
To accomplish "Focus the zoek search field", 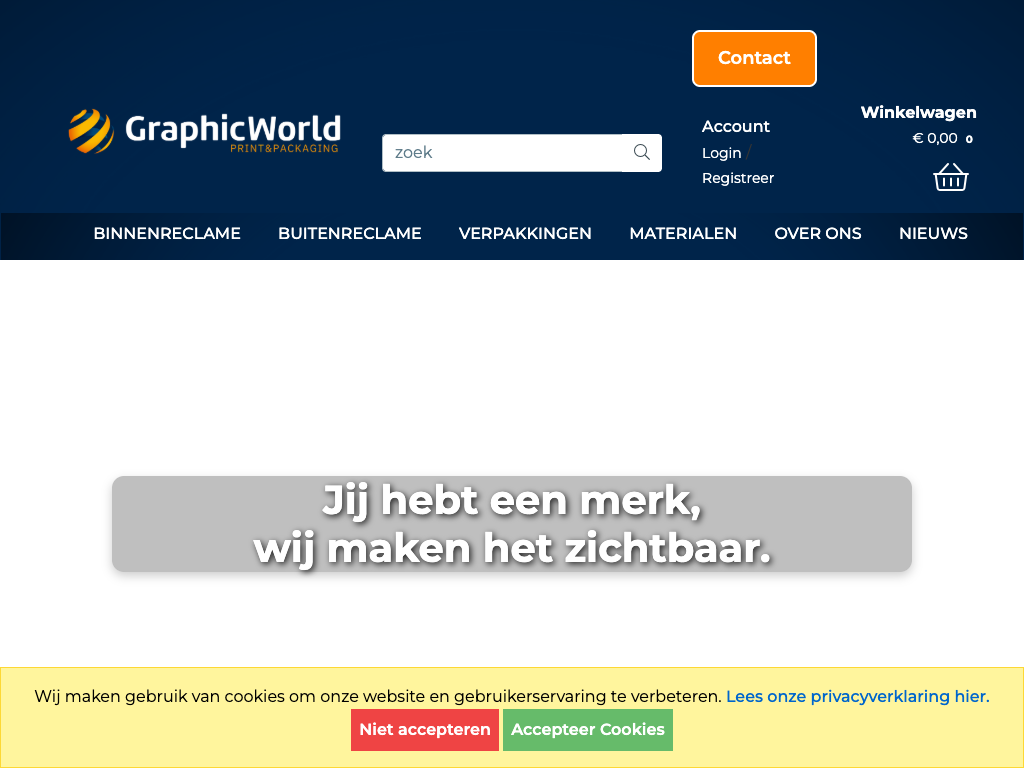I will pos(502,153).
